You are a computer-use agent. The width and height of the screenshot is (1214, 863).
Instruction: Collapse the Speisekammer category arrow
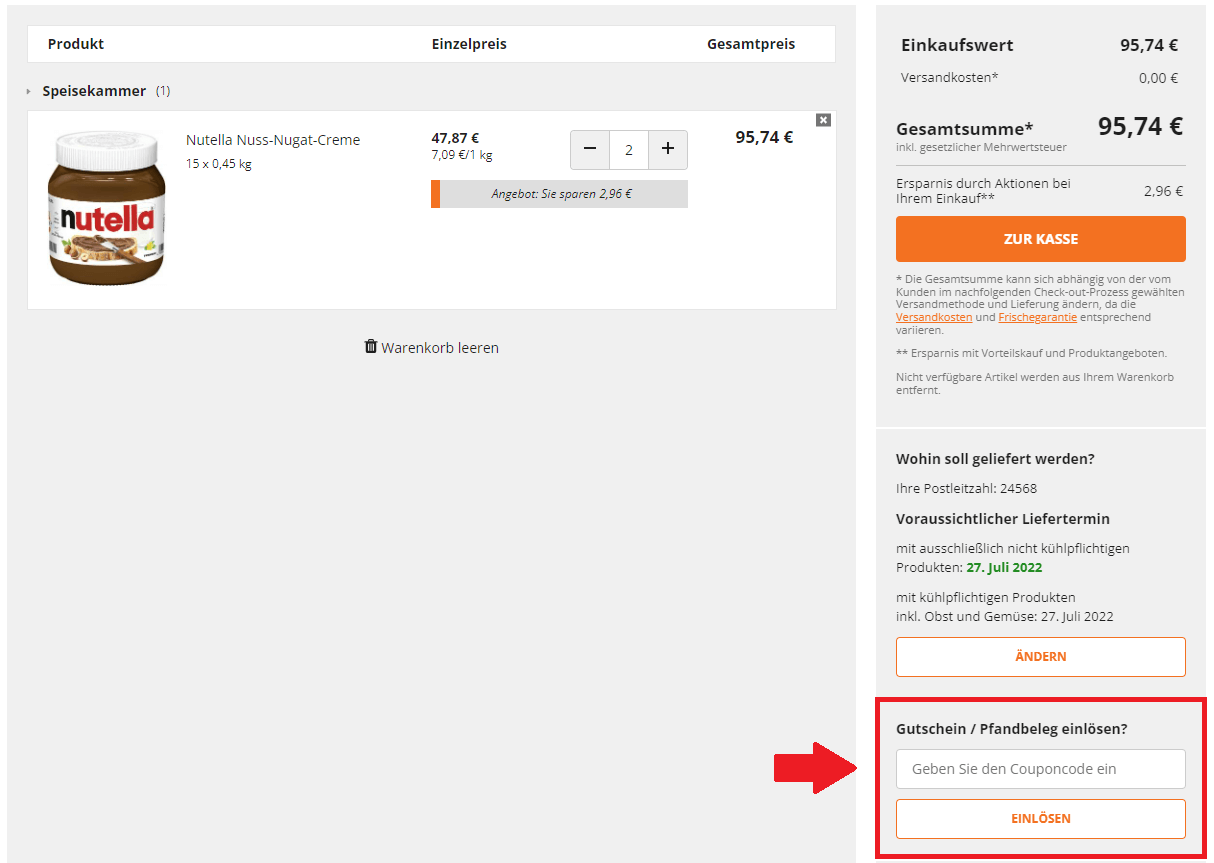pos(29,92)
